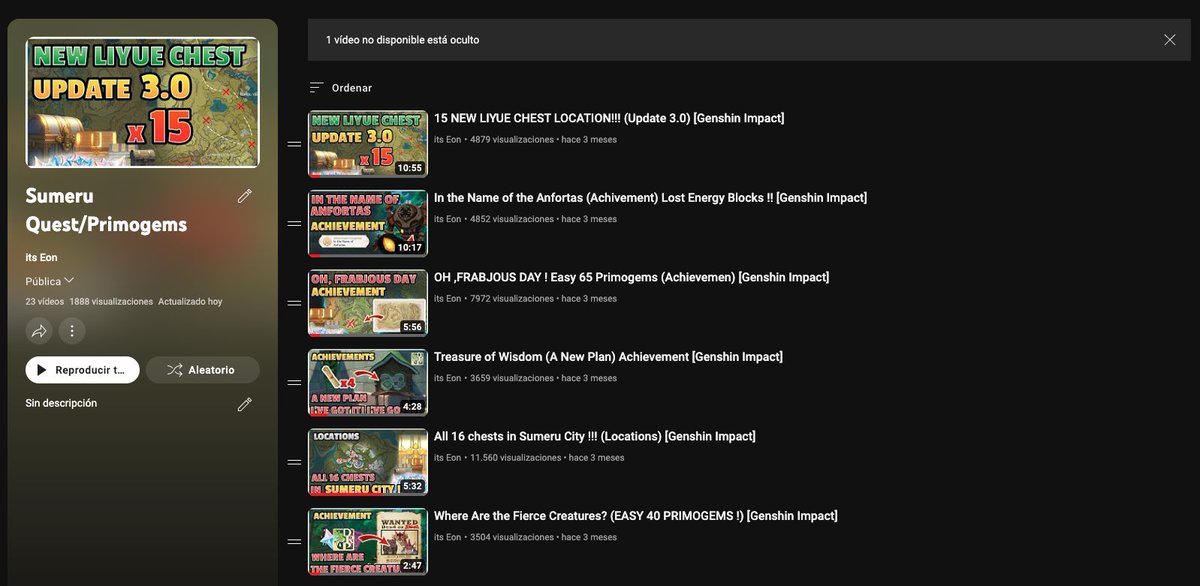Open its Eon channel on Treasure of Wisdom row

click(x=447, y=378)
